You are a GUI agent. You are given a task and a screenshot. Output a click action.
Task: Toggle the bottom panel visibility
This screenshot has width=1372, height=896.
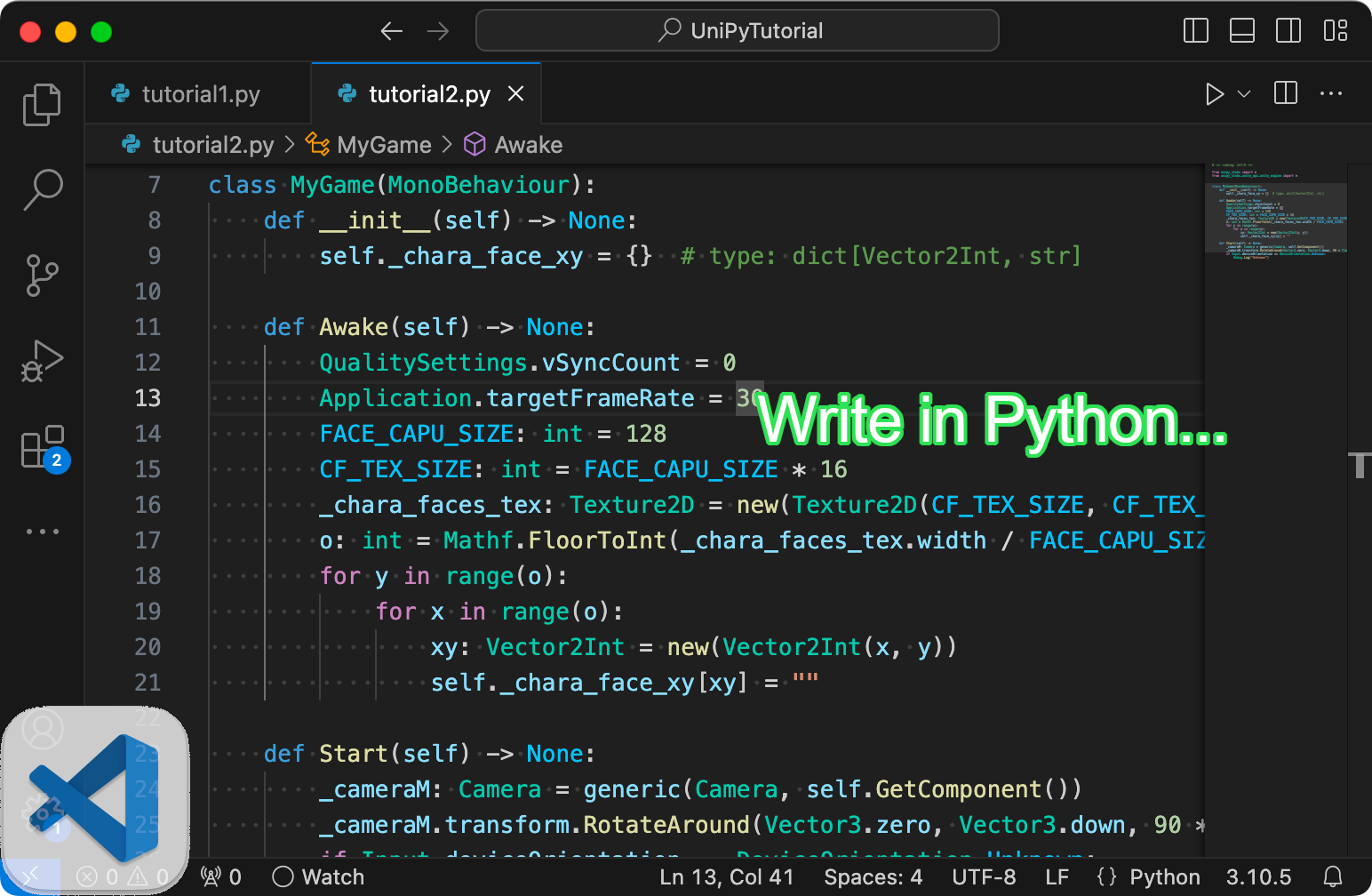[1242, 29]
